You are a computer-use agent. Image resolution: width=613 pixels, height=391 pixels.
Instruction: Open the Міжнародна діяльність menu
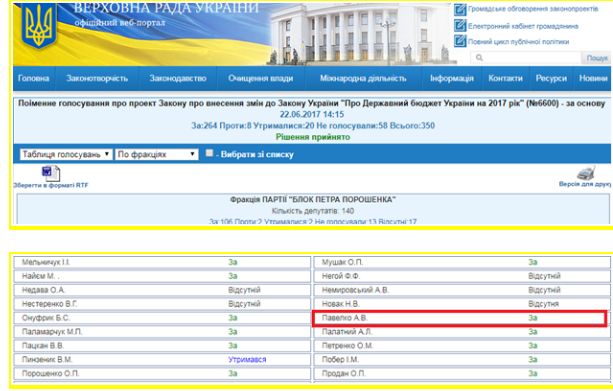point(363,78)
